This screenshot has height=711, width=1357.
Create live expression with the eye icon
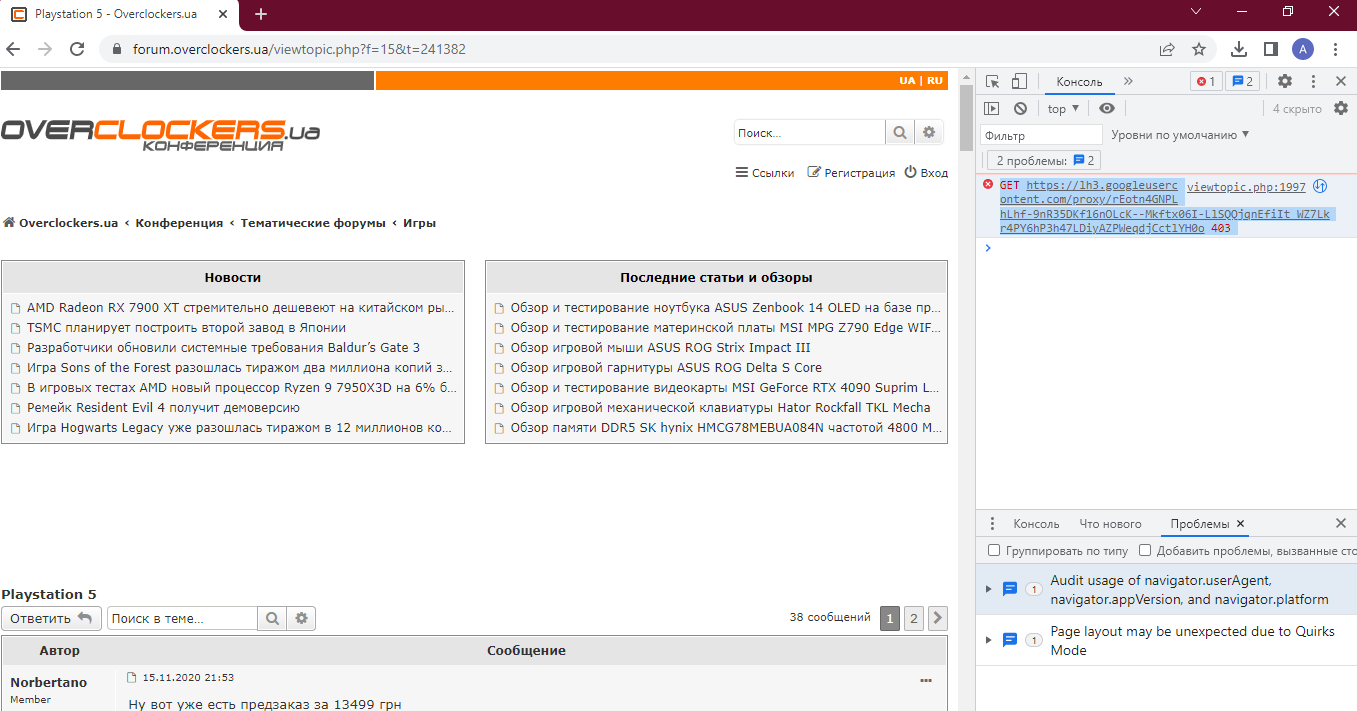click(1106, 108)
